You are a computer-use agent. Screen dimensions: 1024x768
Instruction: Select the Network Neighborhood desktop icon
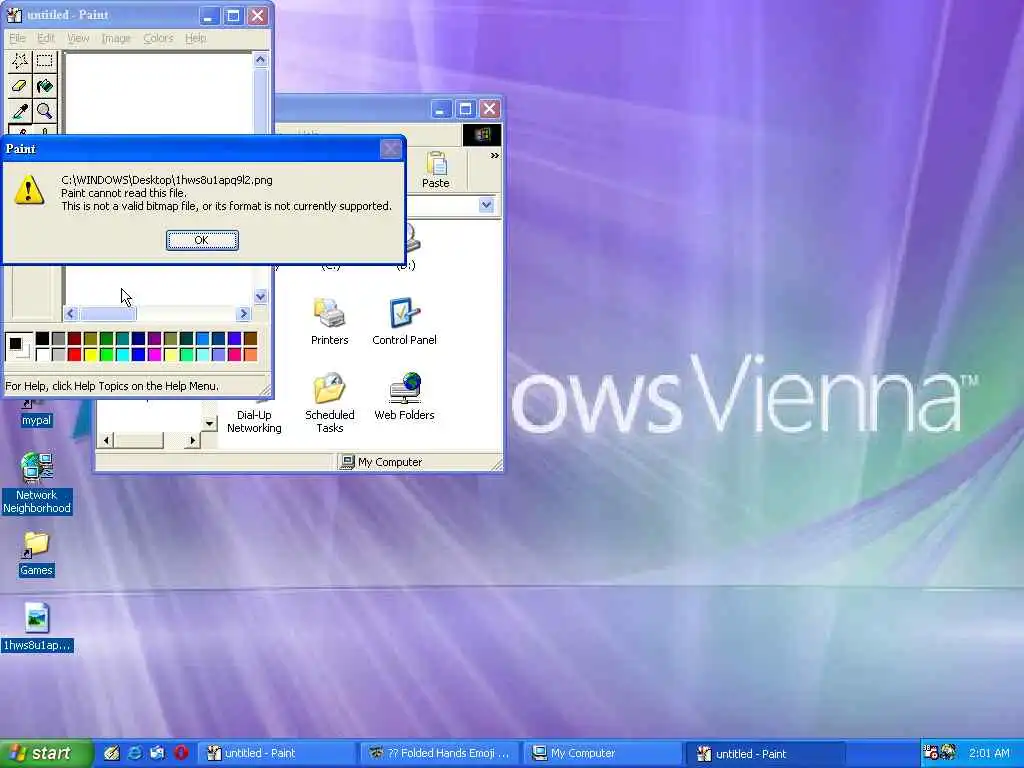(37, 483)
